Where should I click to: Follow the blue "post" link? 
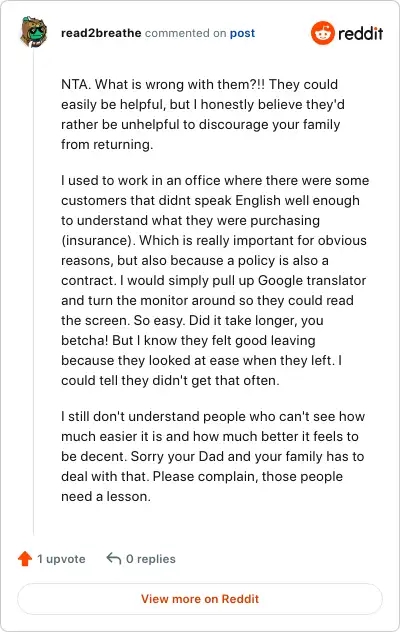pos(242,33)
